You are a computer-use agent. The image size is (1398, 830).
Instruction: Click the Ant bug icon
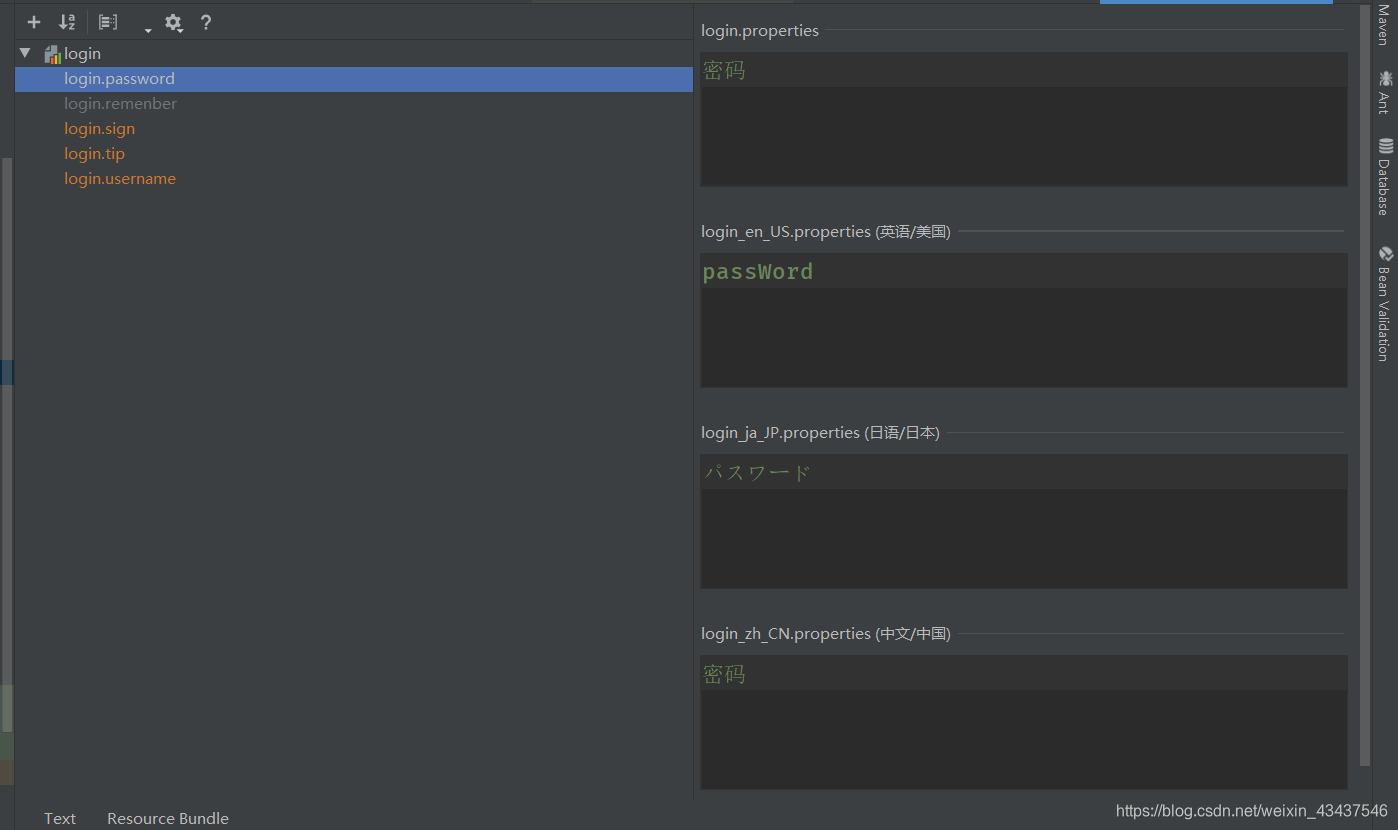coord(1385,78)
